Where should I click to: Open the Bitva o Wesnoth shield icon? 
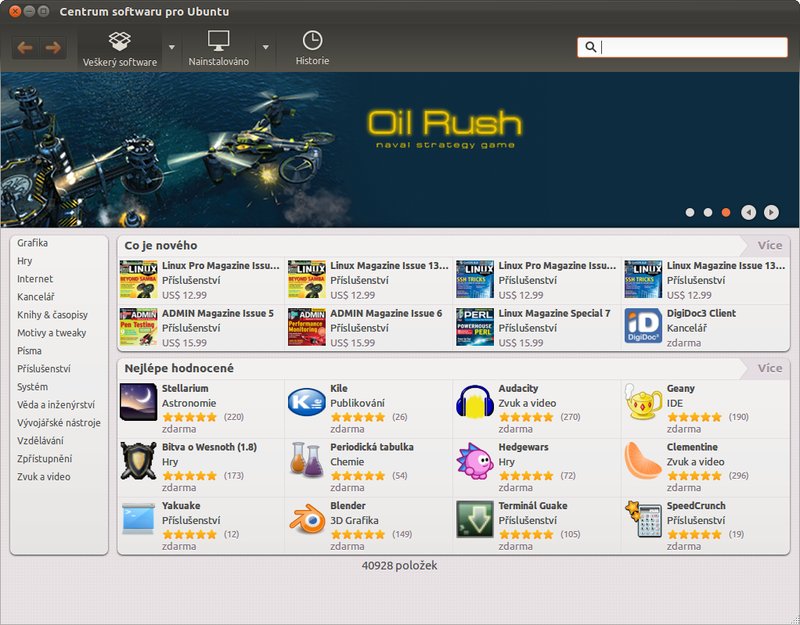pos(138,461)
